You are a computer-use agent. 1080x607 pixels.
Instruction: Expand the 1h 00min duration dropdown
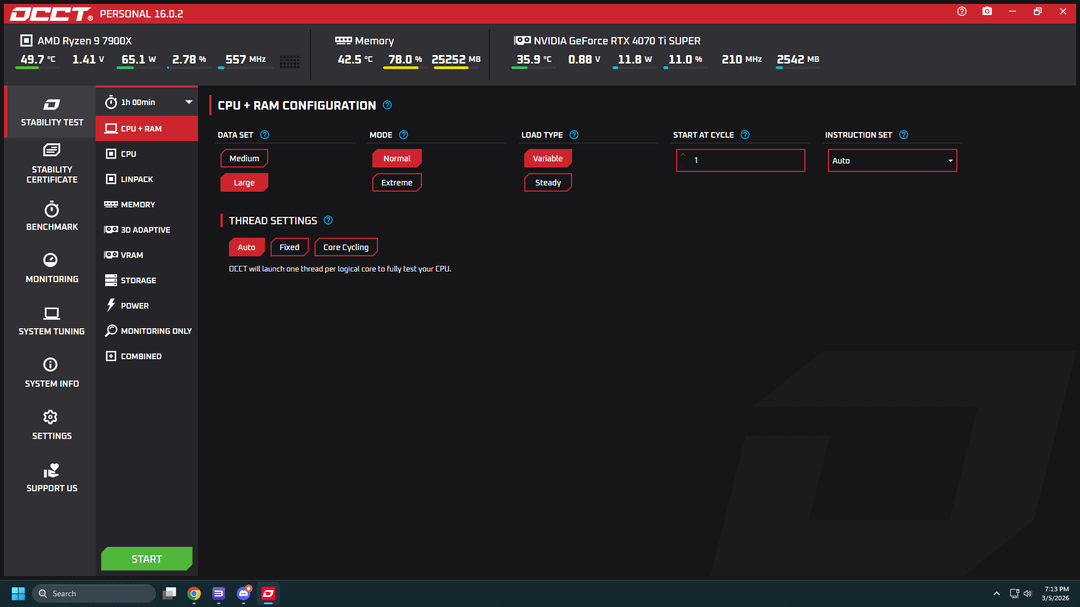pos(147,102)
